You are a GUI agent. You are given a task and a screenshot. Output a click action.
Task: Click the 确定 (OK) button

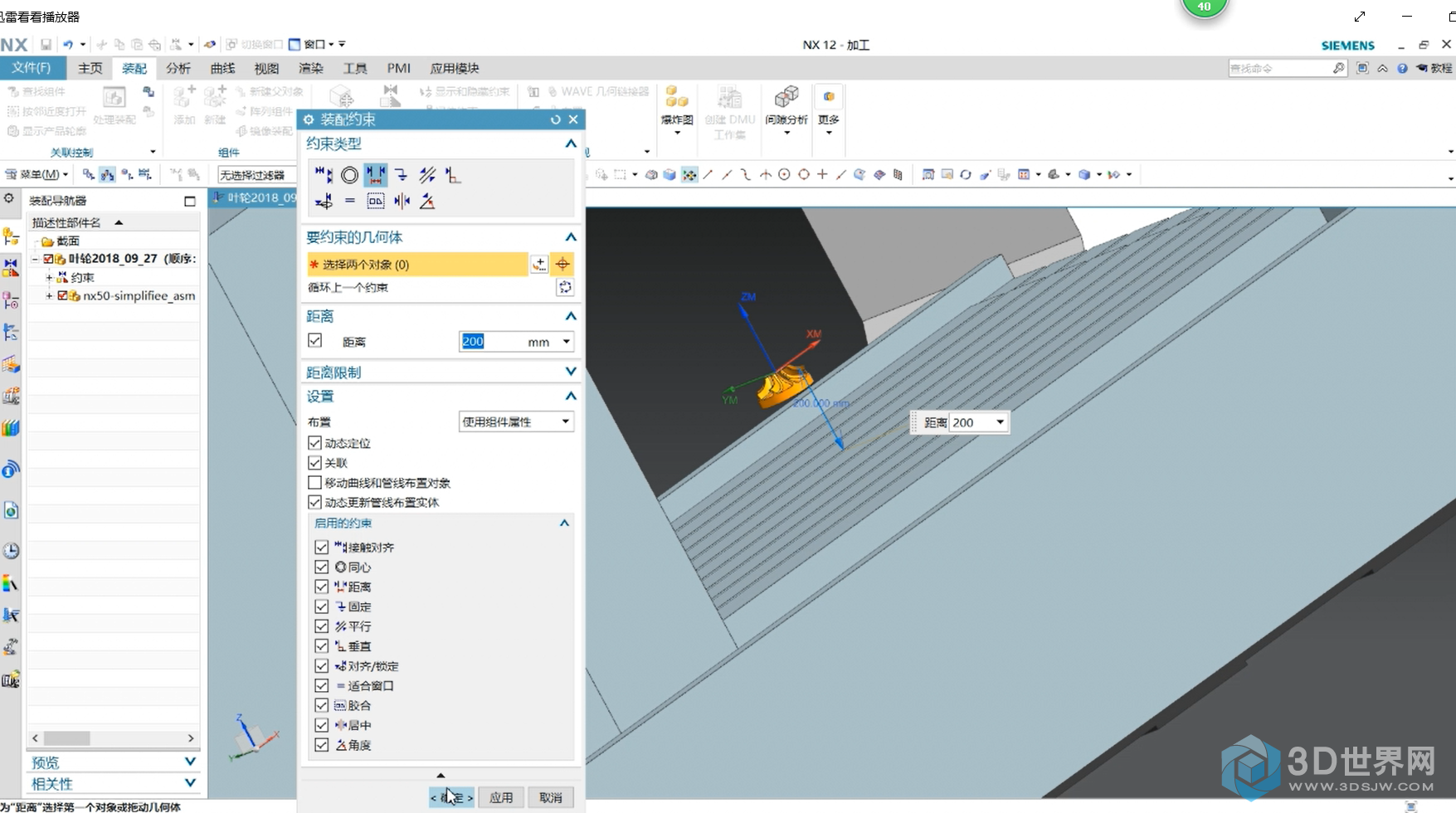(x=451, y=797)
